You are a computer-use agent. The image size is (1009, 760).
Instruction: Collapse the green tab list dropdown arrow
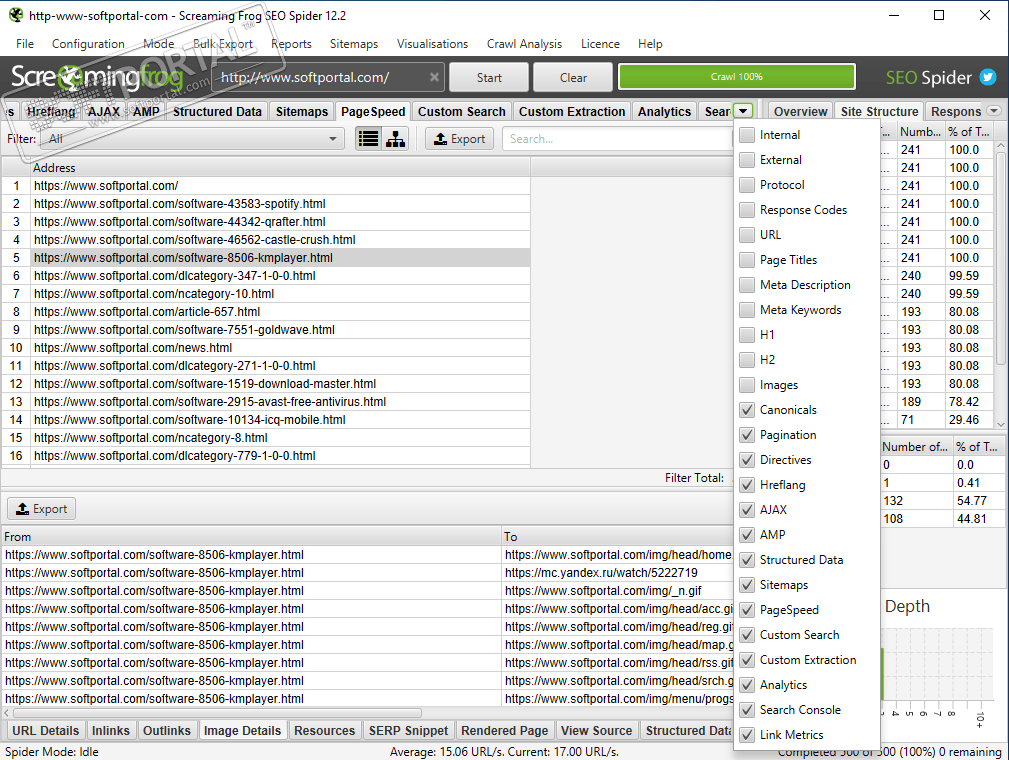[x=743, y=111]
